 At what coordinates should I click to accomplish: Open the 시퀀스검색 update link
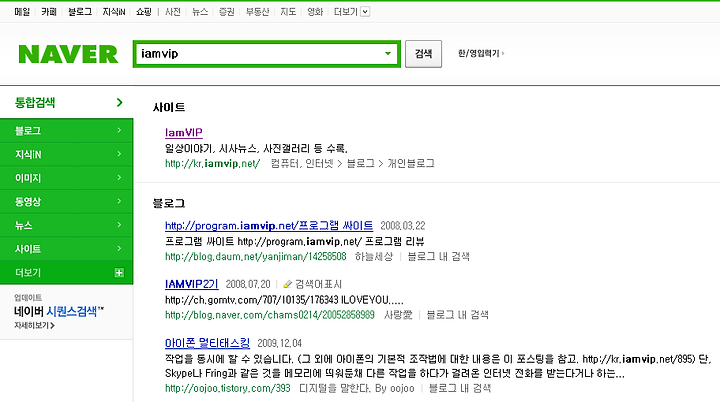(72, 311)
